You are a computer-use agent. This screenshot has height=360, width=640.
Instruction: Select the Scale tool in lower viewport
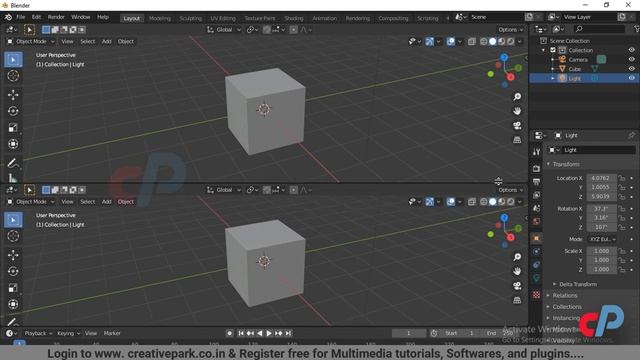click(x=13, y=288)
